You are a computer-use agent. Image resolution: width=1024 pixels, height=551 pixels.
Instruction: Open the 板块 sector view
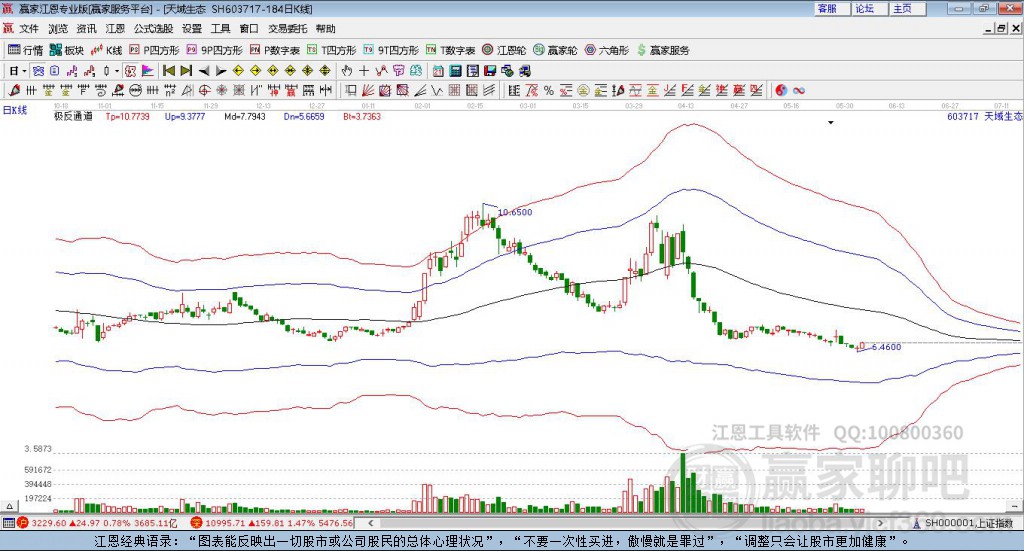click(67, 50)
